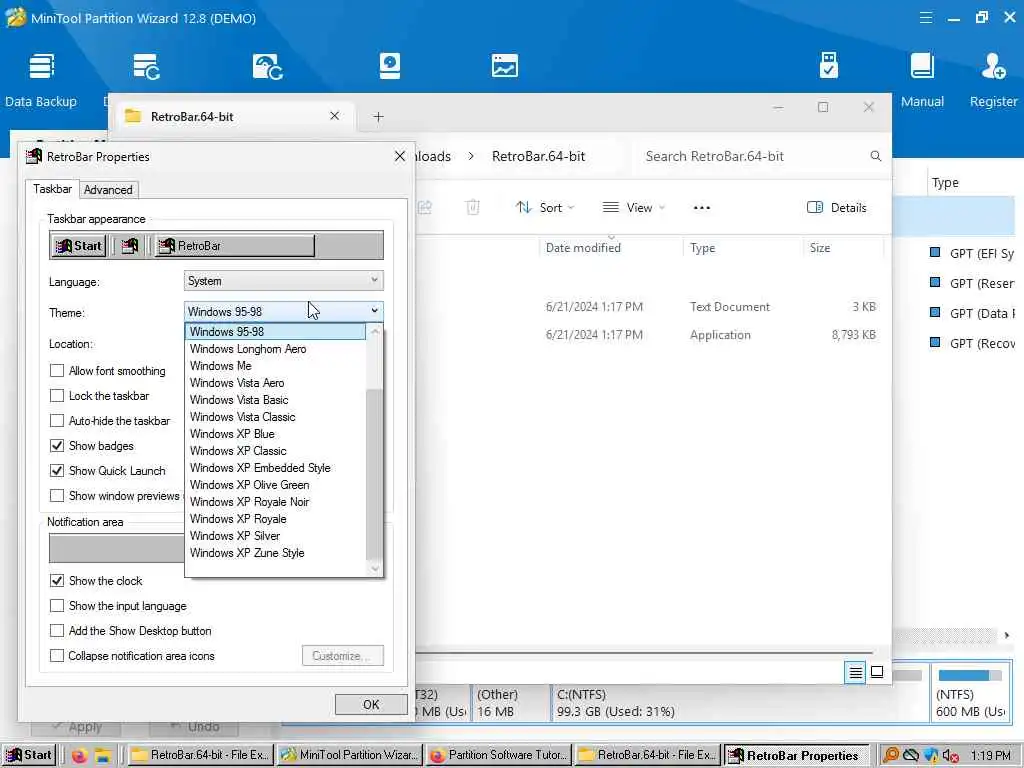This screenshot has width=1024, height=768.
Task: Switch Explorer to details list view icon
Action: (x=856, y=672)
